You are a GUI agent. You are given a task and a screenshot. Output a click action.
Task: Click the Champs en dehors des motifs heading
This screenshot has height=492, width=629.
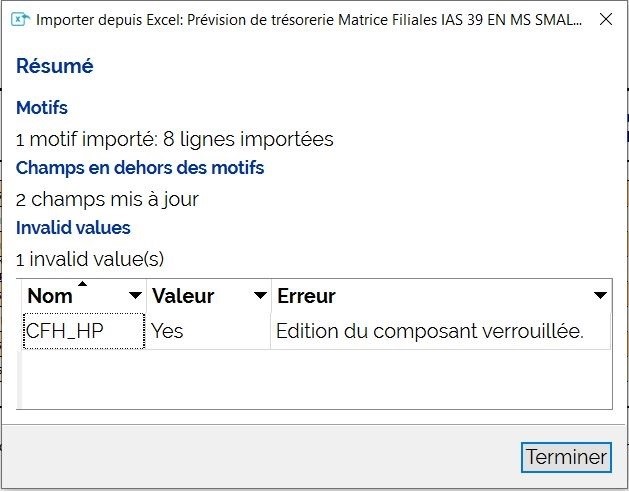(x=140, y=168)
